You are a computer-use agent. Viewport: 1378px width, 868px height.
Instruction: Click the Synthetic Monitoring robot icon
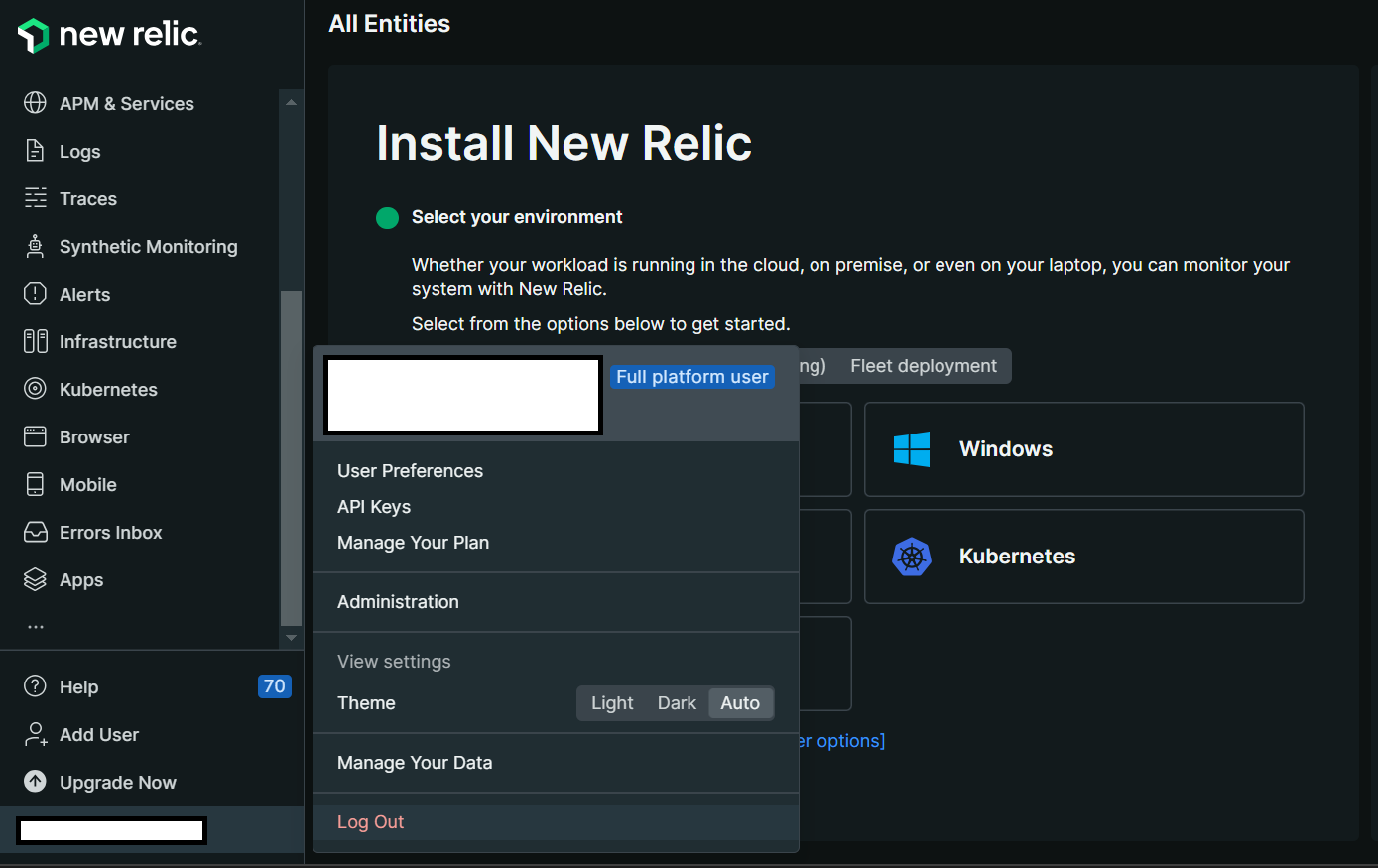point(35,246)
